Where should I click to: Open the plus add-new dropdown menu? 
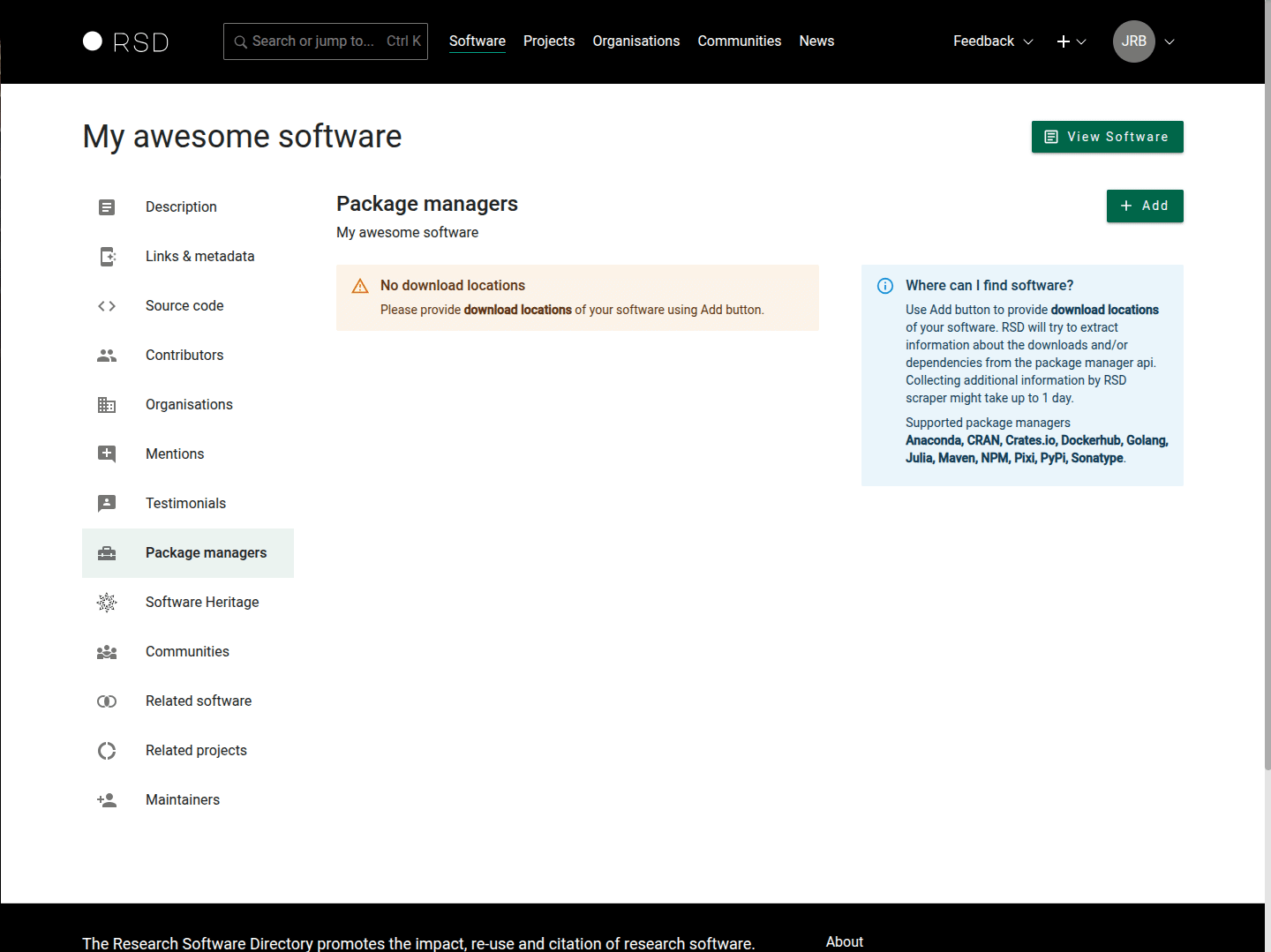point(1071,41)
